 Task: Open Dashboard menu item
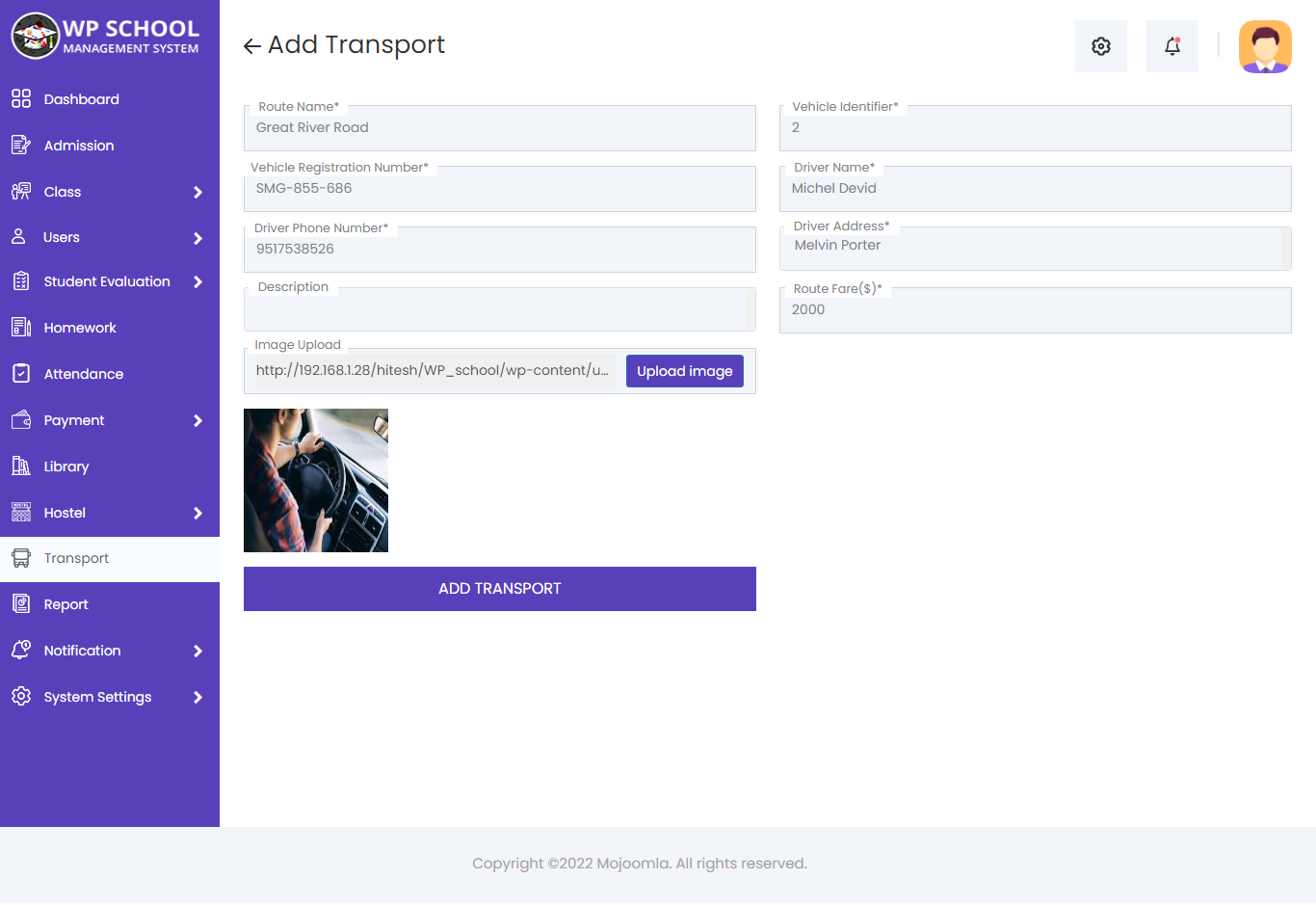(x=110, y=99)
